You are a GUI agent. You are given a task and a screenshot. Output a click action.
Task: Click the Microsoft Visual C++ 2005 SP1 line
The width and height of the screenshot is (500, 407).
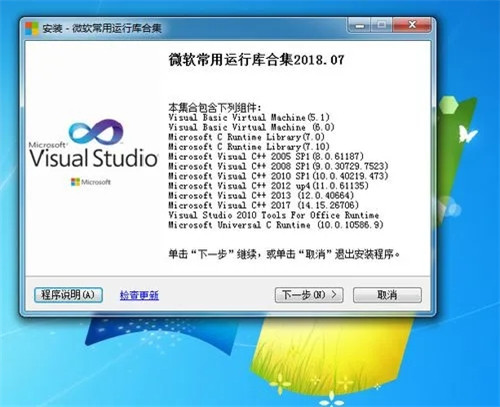pos(266,156)
